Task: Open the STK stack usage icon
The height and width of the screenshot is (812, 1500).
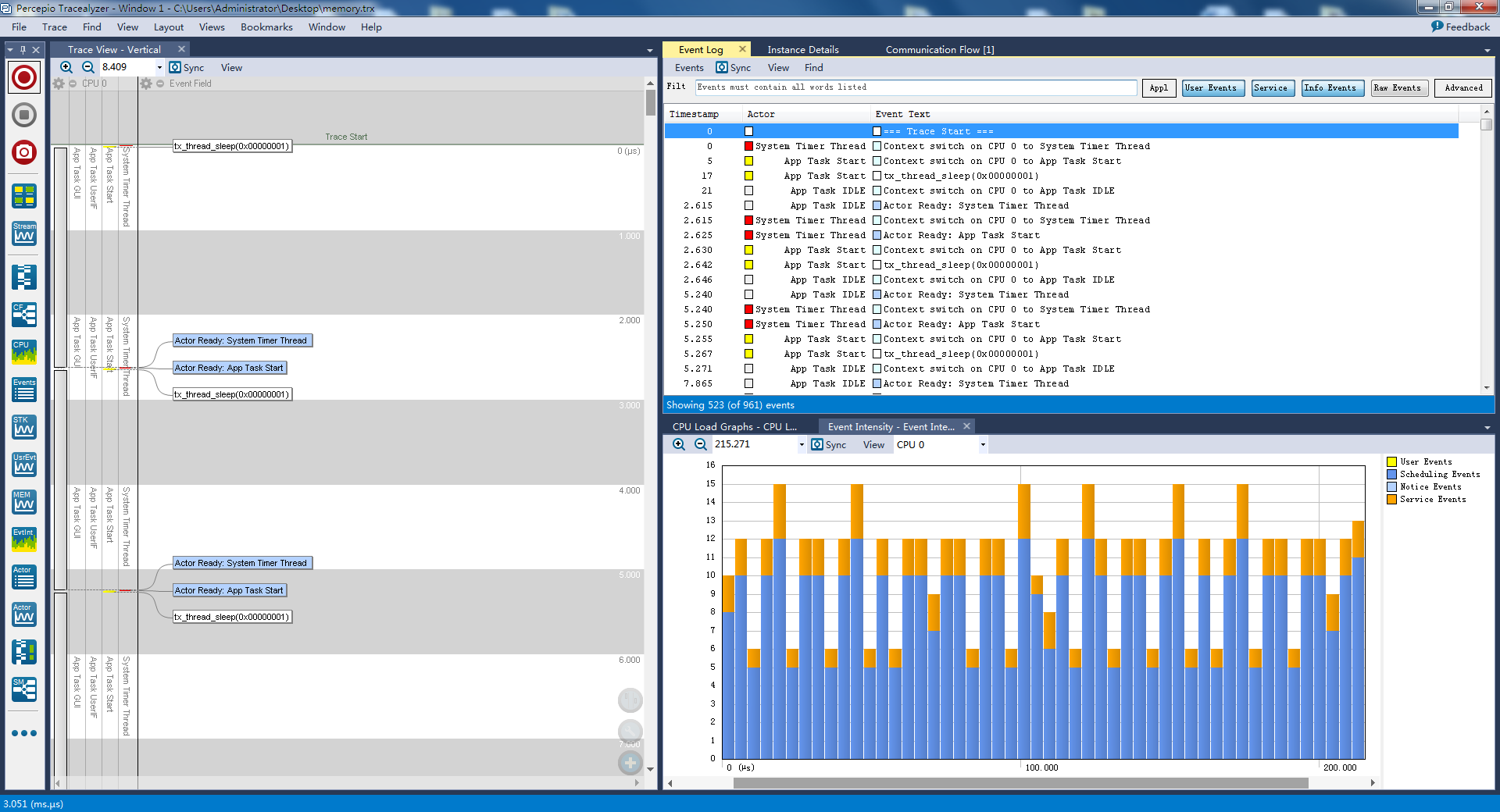Action: point(24,427)
